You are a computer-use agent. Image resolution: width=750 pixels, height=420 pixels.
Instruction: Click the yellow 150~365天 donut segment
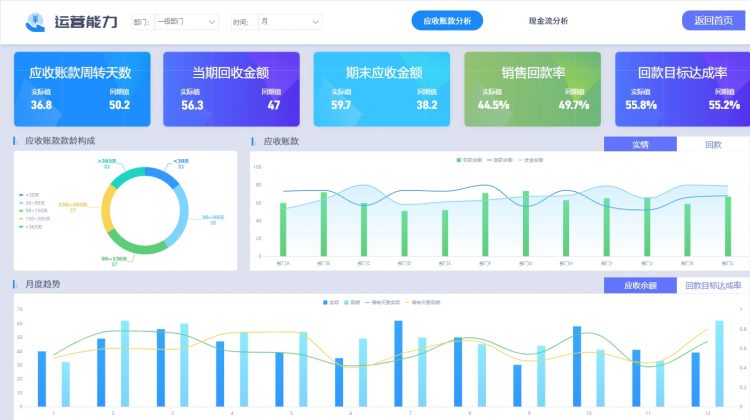[108, 209]
